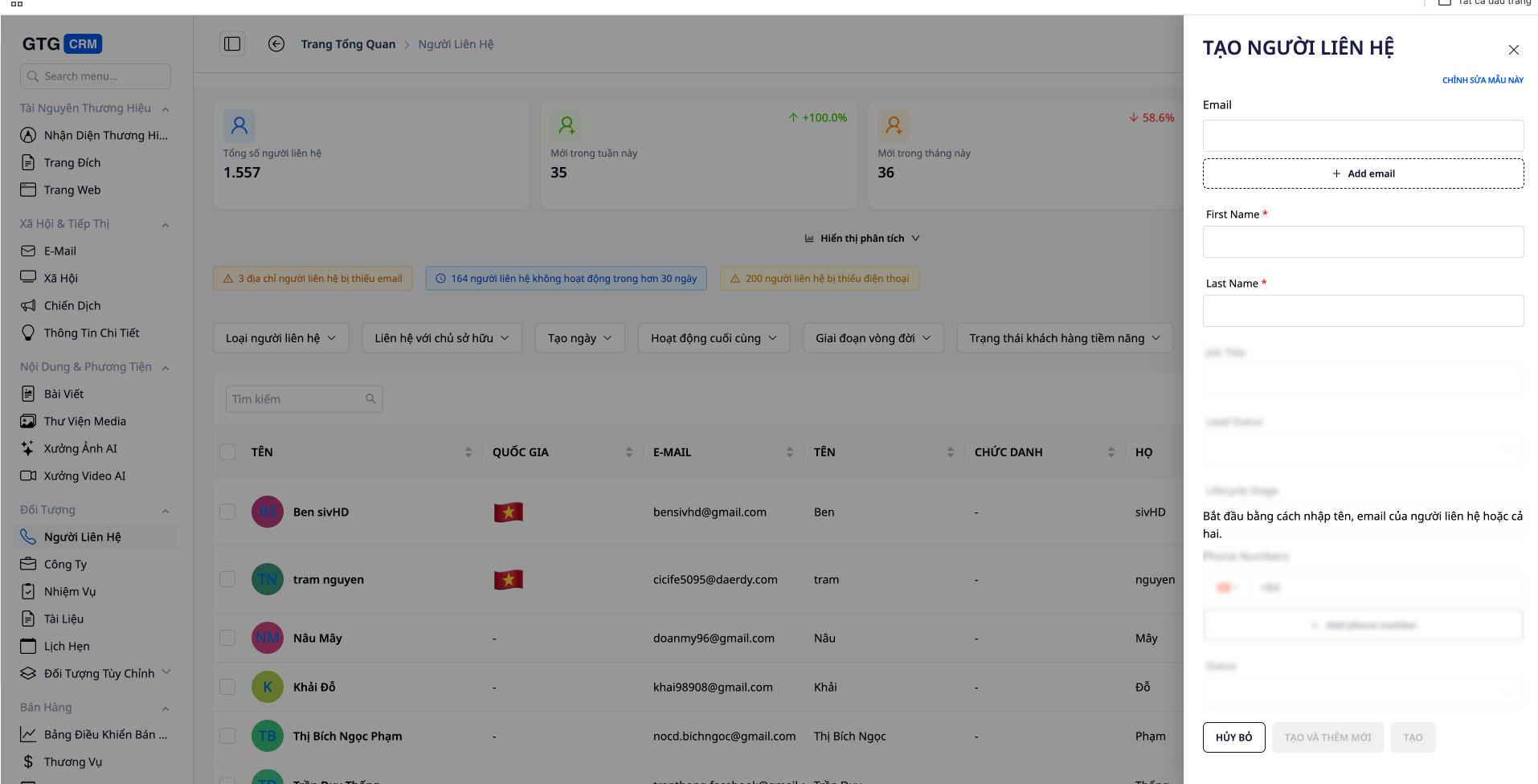Expand the Giai đoạn vòng đời dropdown
Image resolution: width=1538 pixels, height=784 pixels.
click(x=873, y=338)
